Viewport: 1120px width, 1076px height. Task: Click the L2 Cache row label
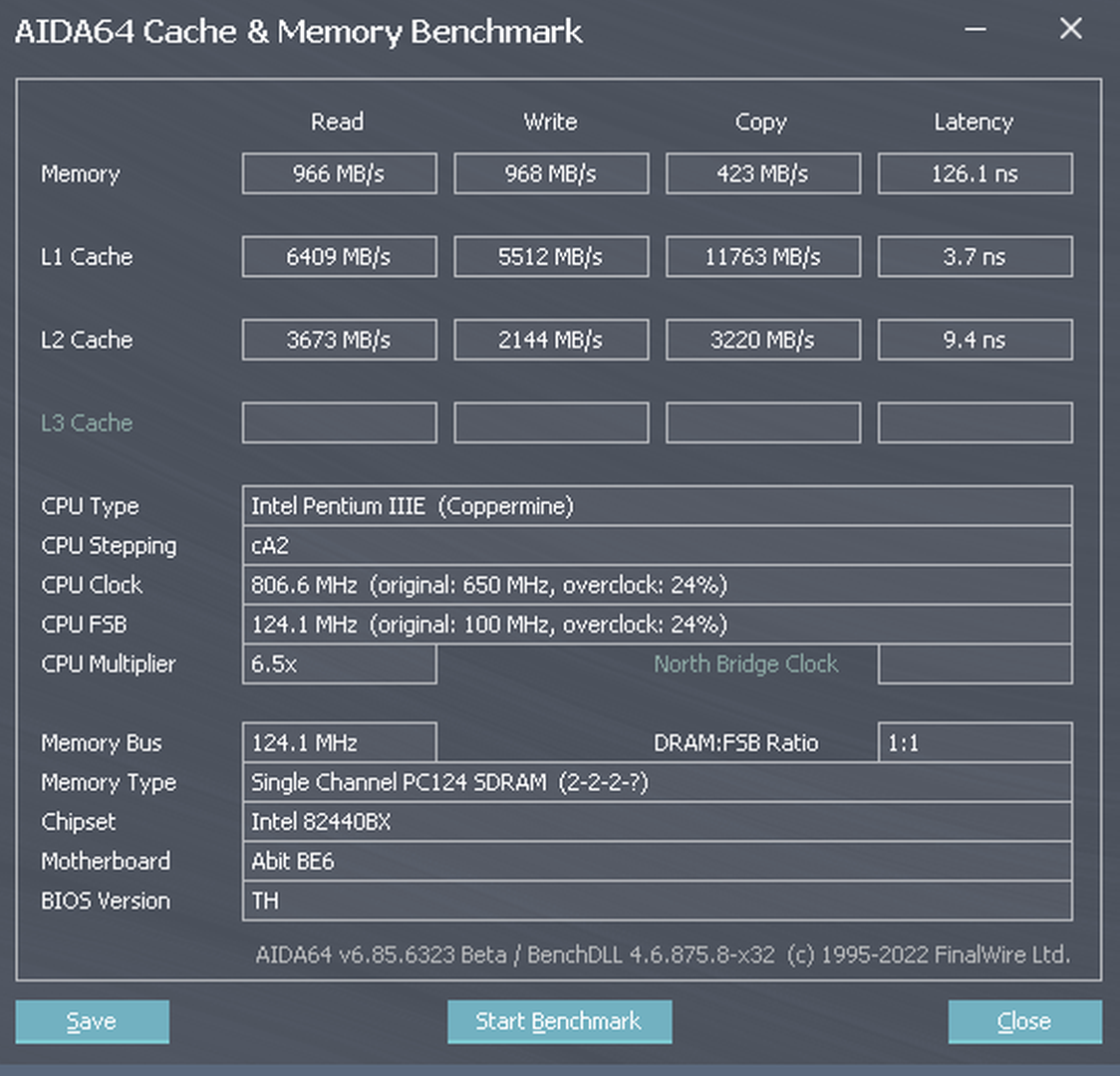[x=87, y=340]
